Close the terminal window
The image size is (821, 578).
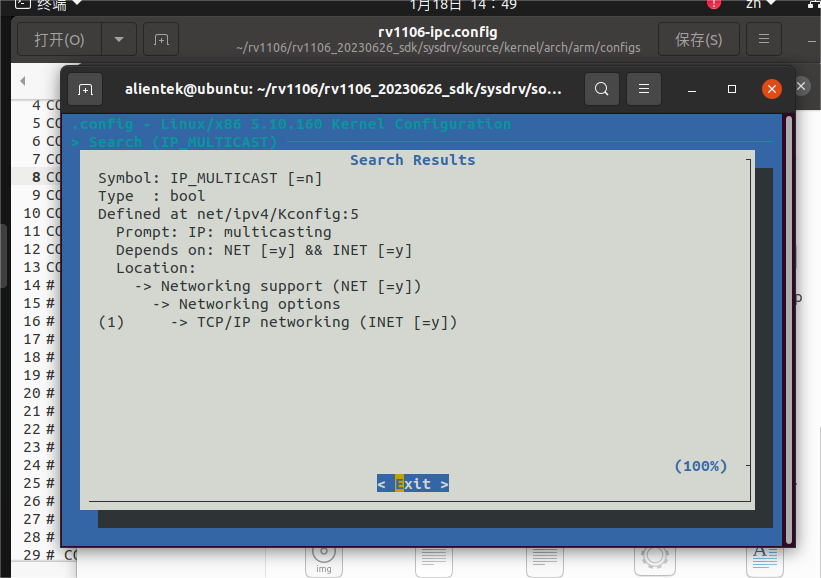coord(771,89)
